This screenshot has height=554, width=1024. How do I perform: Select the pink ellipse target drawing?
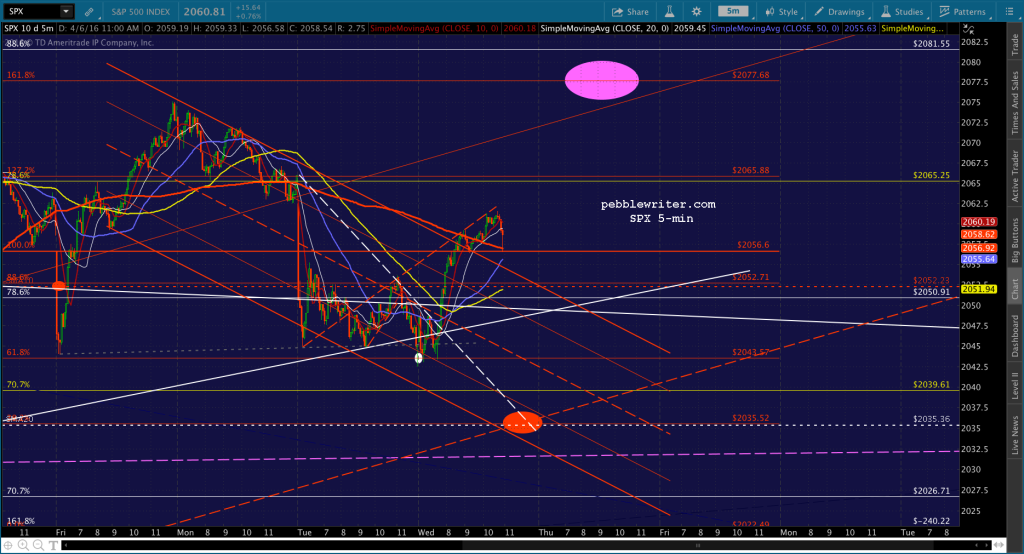601,80
